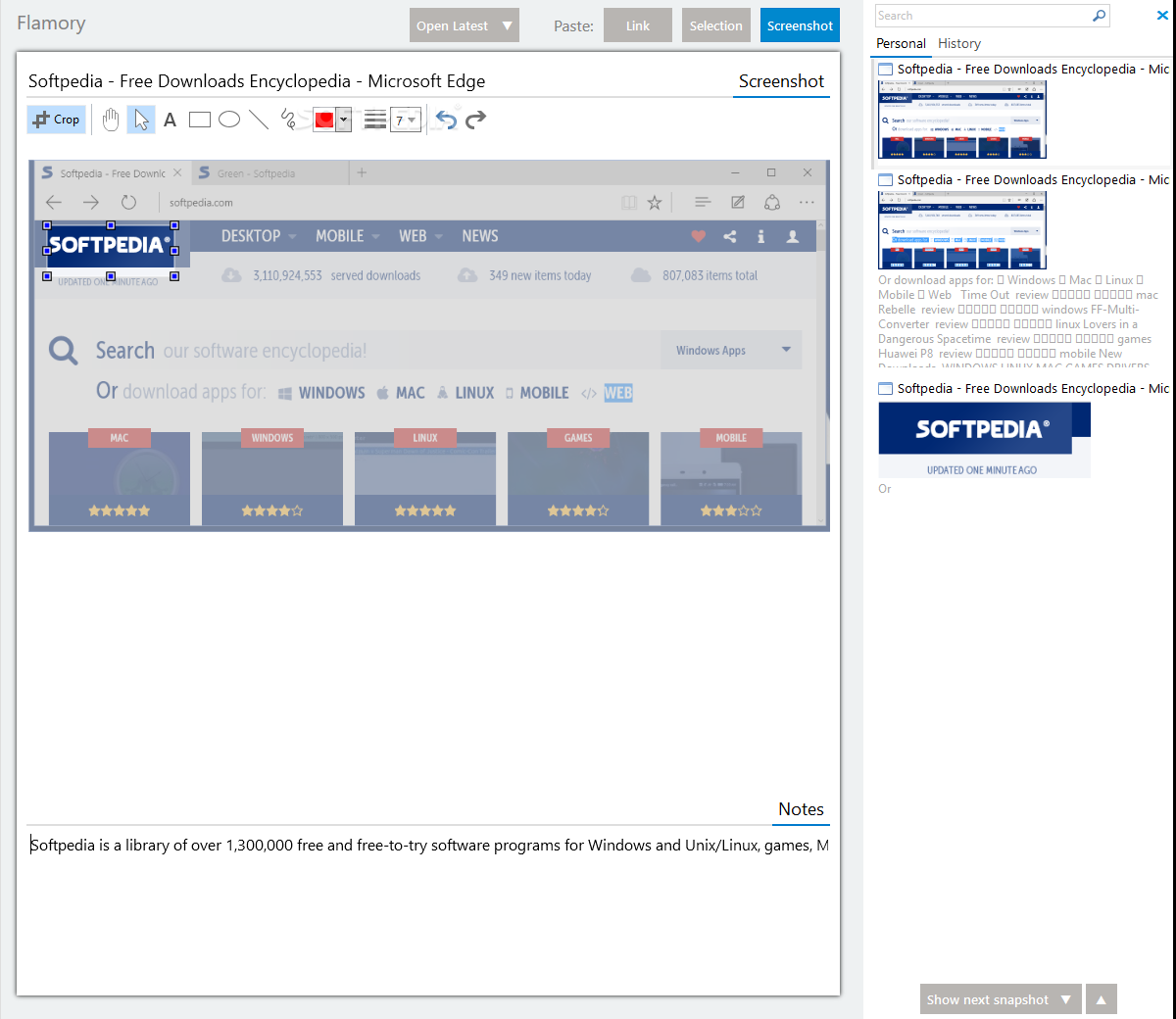
Task: Click the notes text starting with Softpedia is a library
Action: 429,845
